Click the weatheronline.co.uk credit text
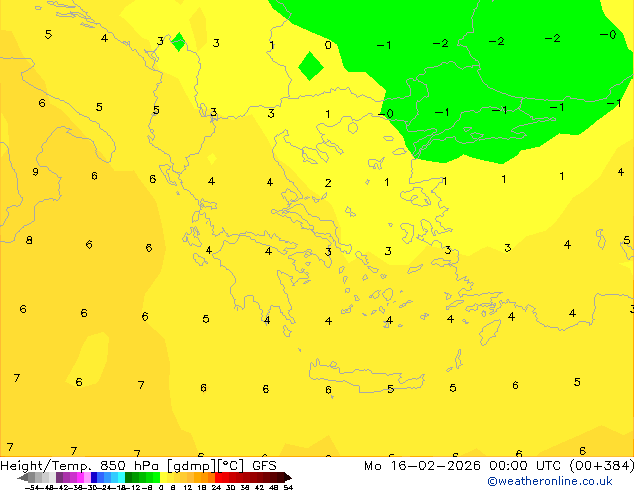Screen dimensions: 634x490 (550, 481)
